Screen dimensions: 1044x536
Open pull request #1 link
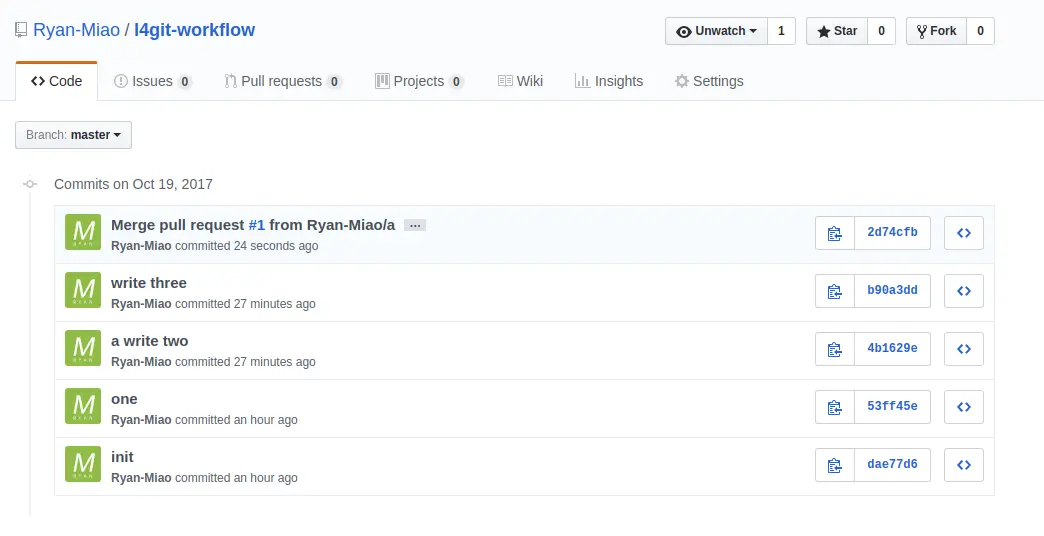coord(257,225)
